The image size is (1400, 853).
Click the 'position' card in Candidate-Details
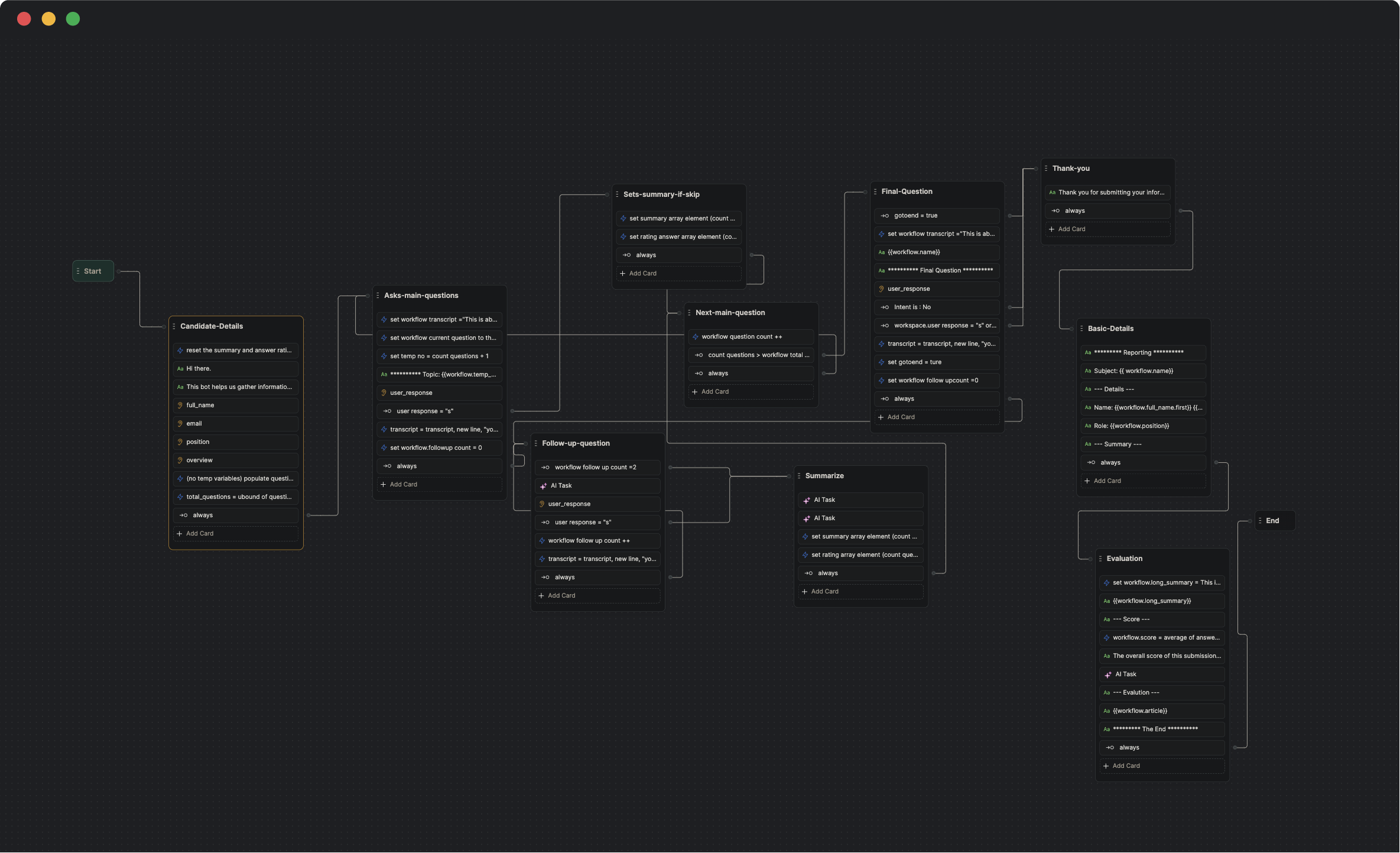(199, 442)
